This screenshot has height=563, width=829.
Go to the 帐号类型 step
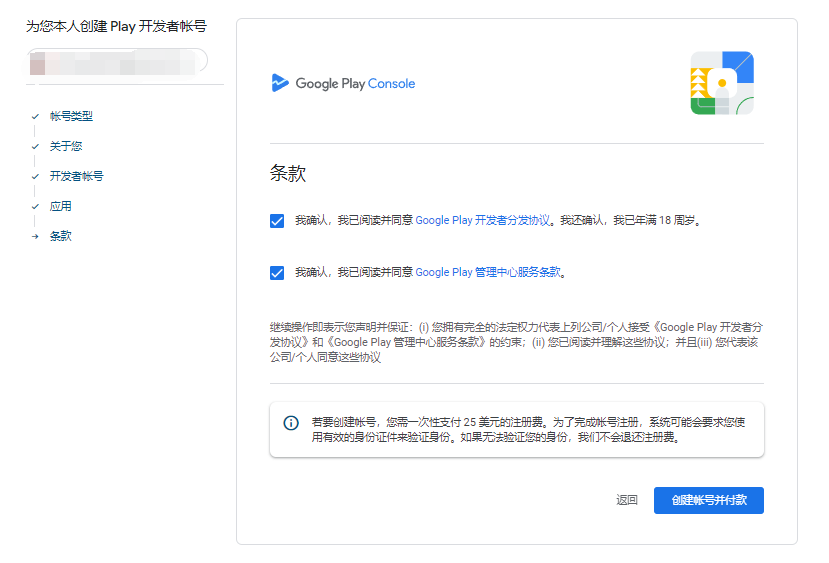71,116
